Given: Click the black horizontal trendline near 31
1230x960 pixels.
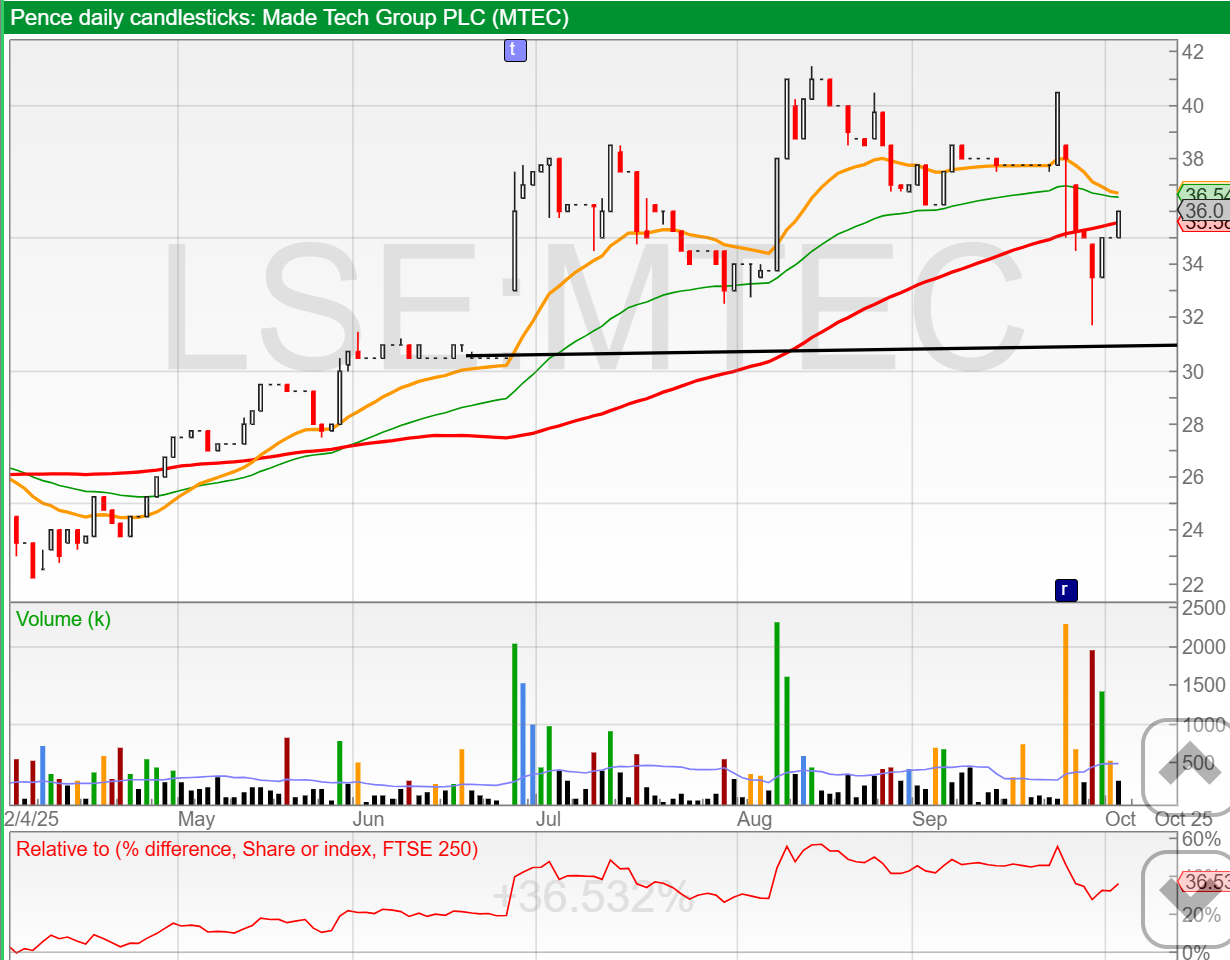Looking at the screenshot, I should click(x=800, y=350).
